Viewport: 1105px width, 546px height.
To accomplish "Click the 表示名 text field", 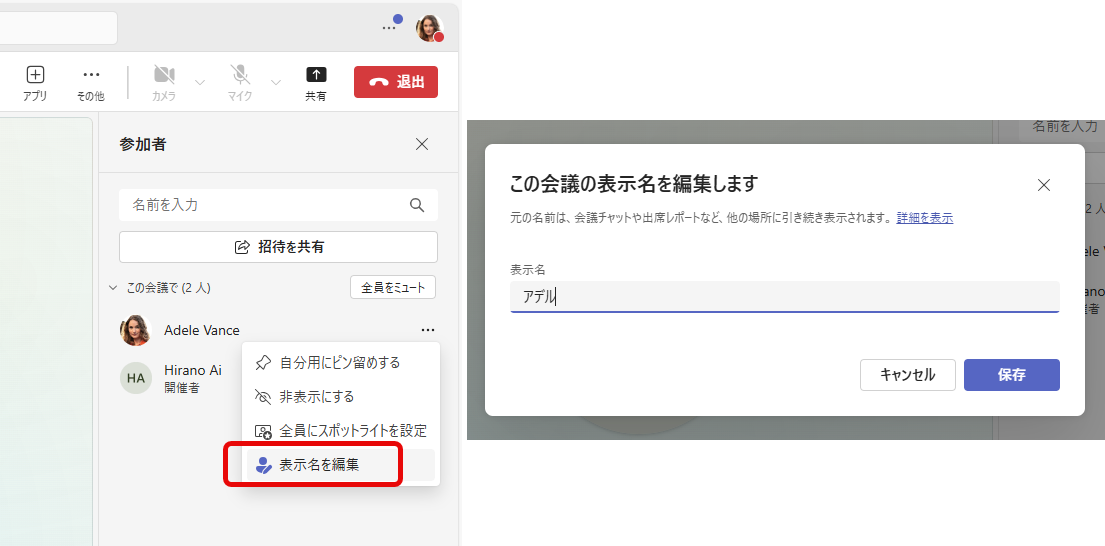I will [784, 296].
